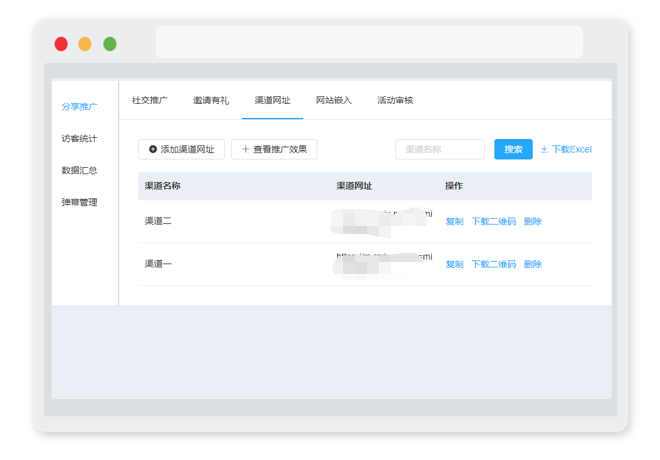Download the QR code for 渠道一

click(x=493, y=264)
